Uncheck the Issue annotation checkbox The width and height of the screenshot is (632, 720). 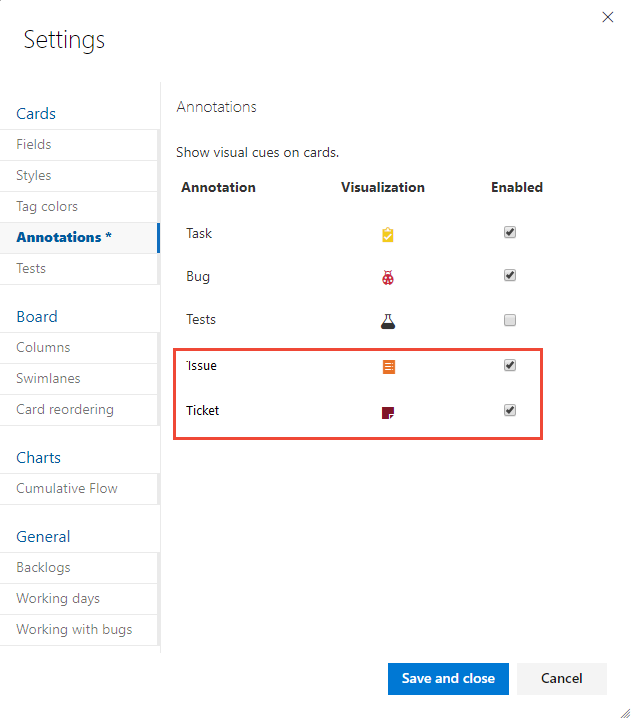click(x=510, y=365)
